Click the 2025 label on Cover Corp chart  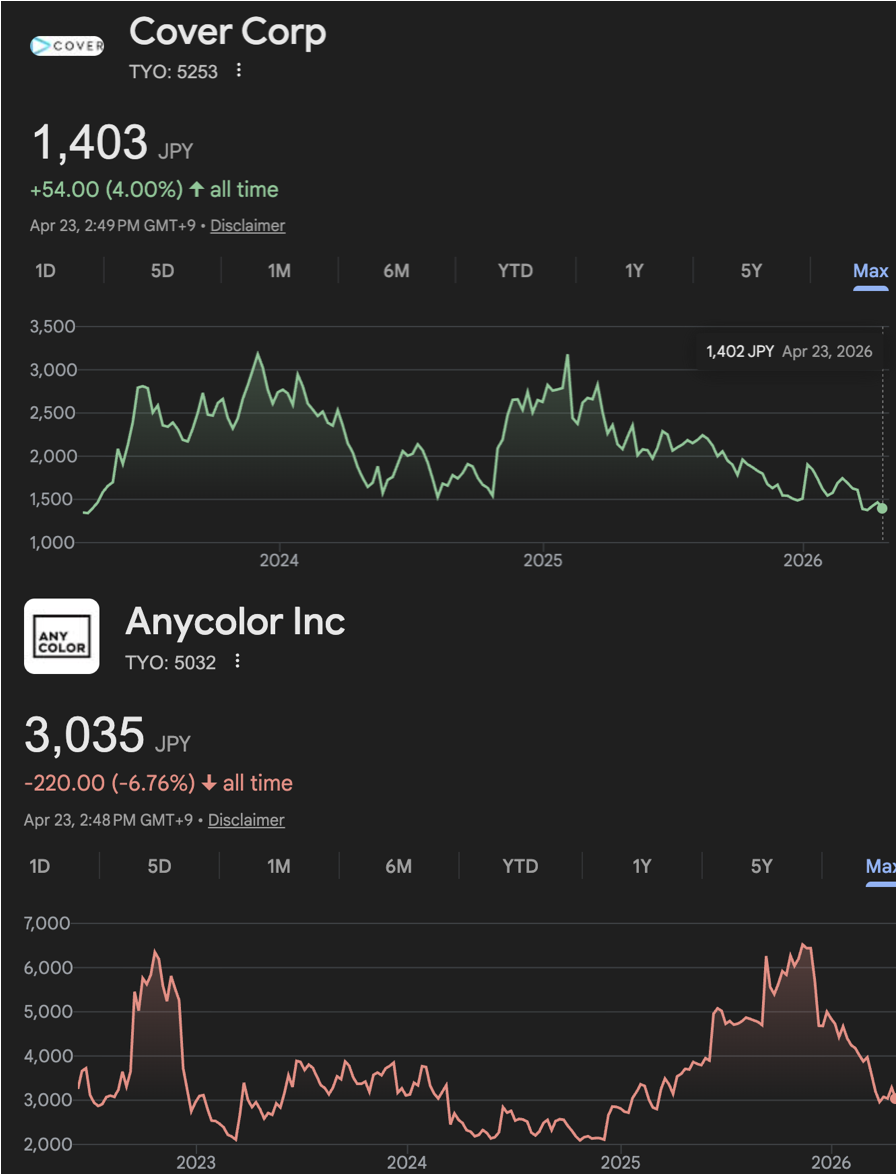point(543,560)
